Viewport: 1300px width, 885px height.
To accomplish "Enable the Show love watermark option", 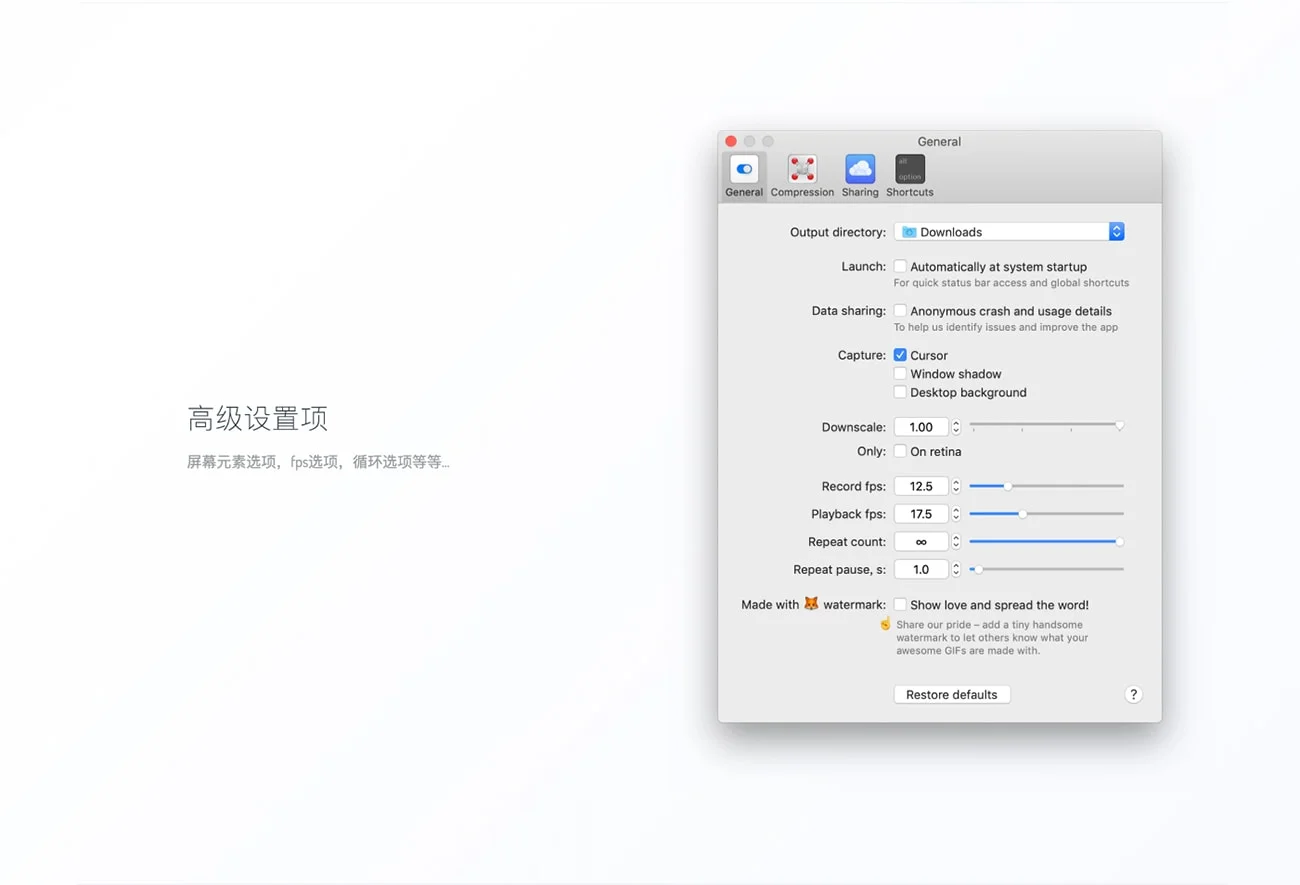I will [x=900, y=605].
